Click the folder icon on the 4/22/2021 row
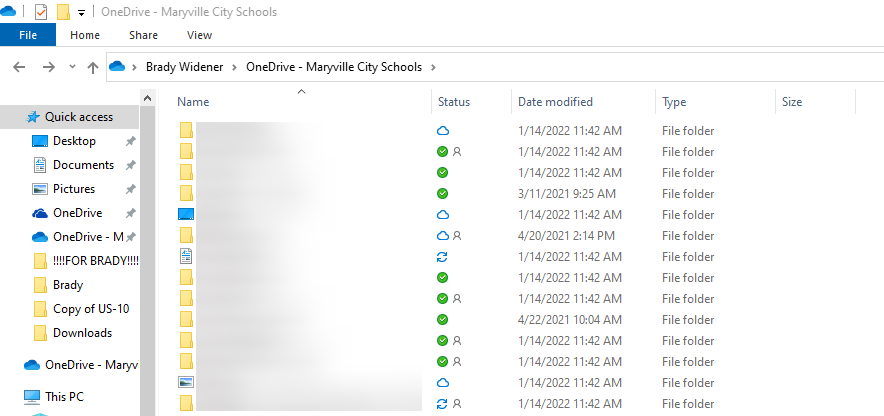Screen dimensions: 884x416 click(187, 320)
